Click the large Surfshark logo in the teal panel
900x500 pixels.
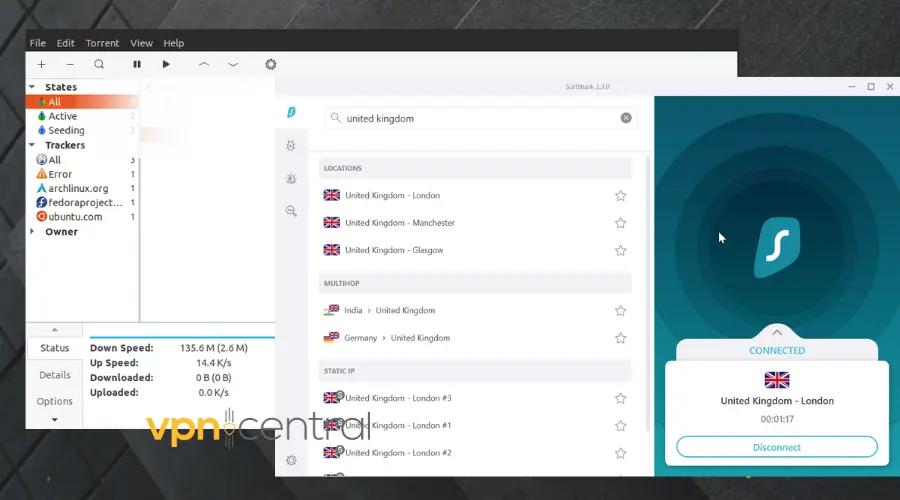(x=777, y=247)
